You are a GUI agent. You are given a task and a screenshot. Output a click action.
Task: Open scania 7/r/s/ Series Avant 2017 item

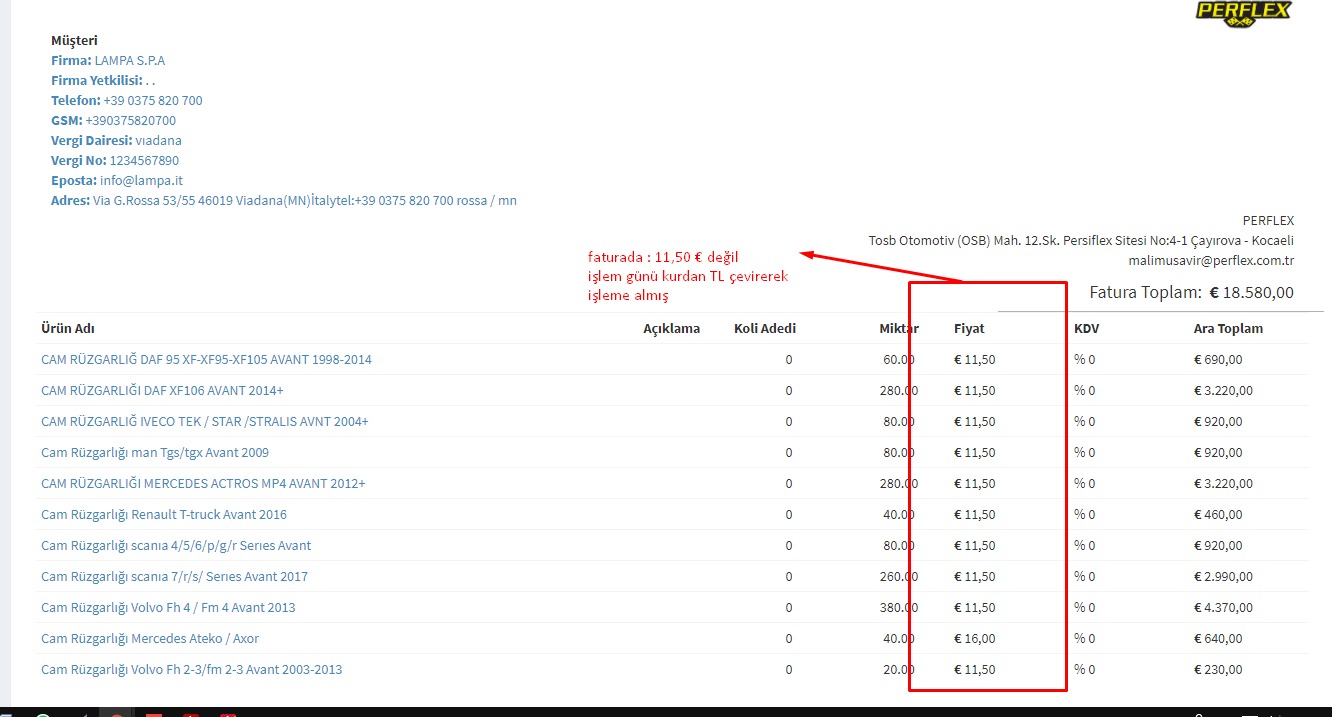[174, 576]
